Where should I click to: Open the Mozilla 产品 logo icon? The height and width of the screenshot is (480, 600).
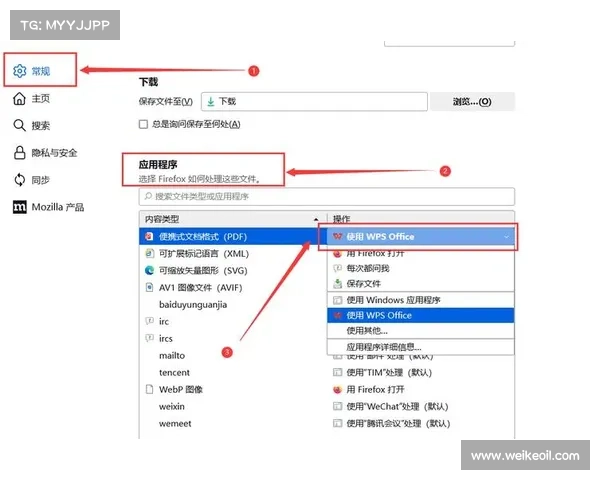pyautogui.click(x=20, y=207)
